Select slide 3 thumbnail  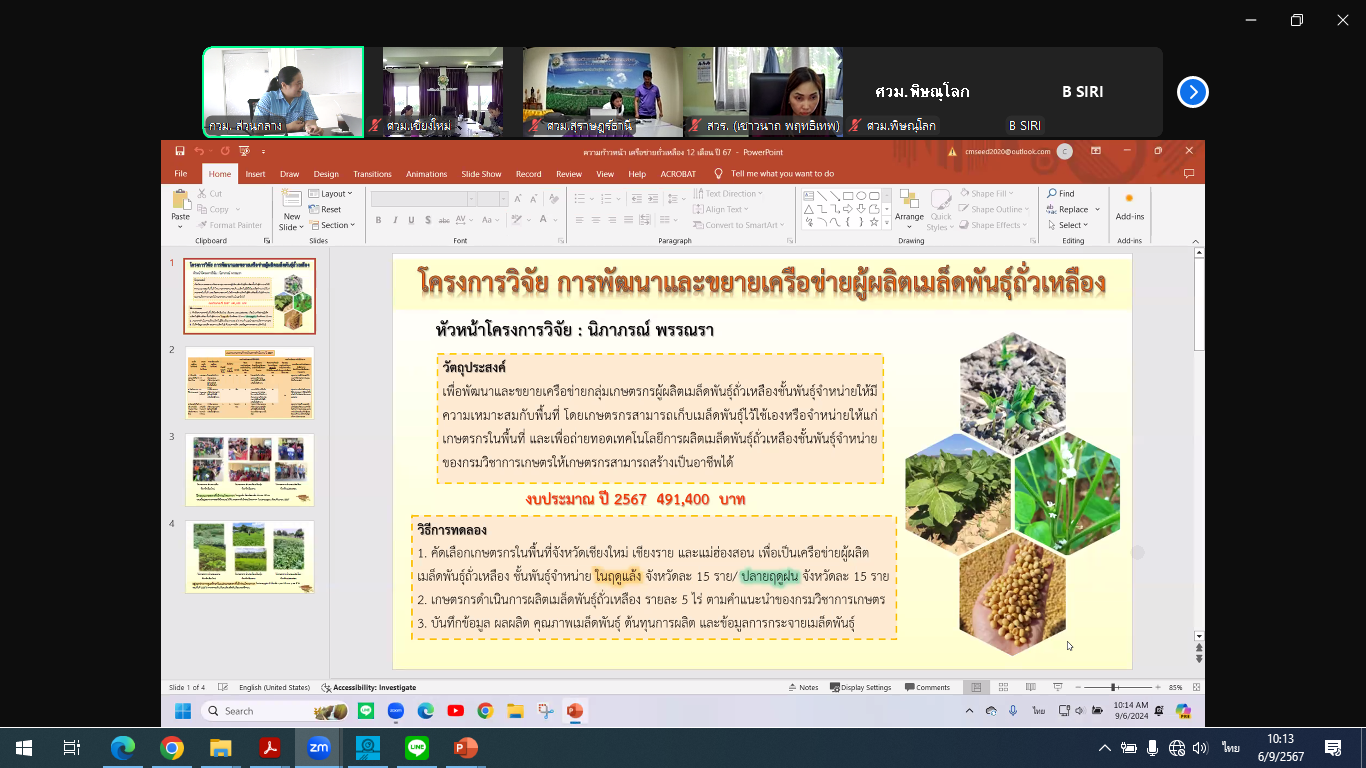249,470
